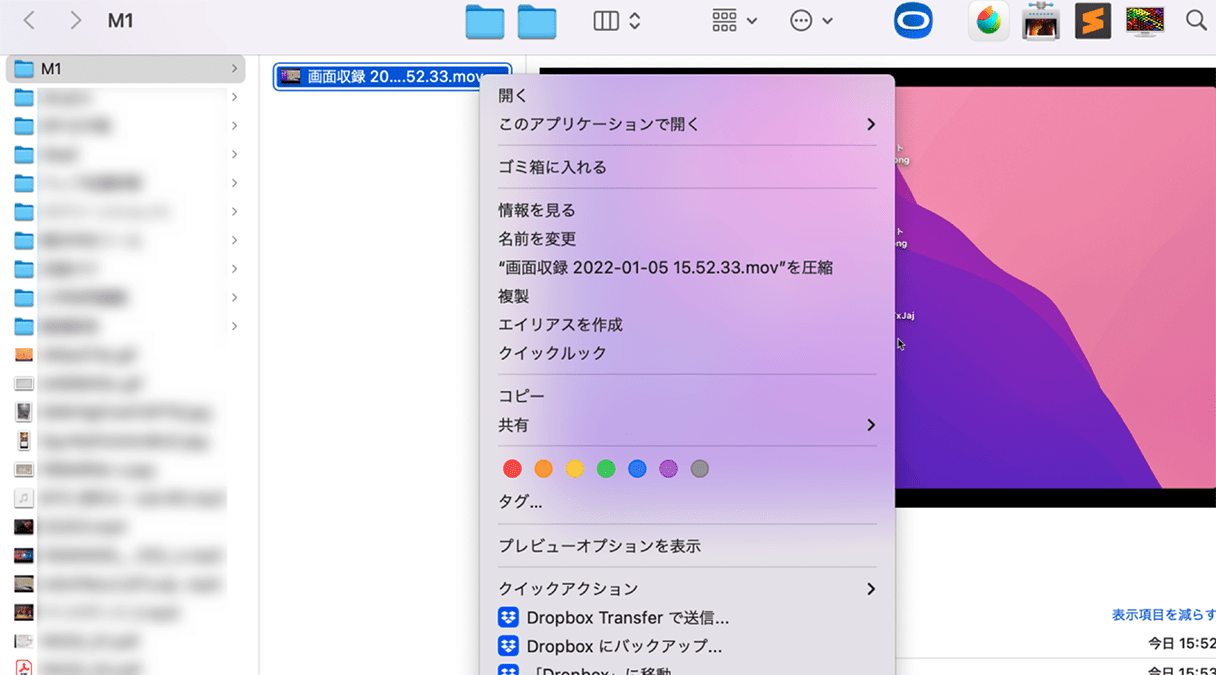
Task: Select the M1 folder in the sidebar list
Action: pyautogui.click(x=125, y=69)
